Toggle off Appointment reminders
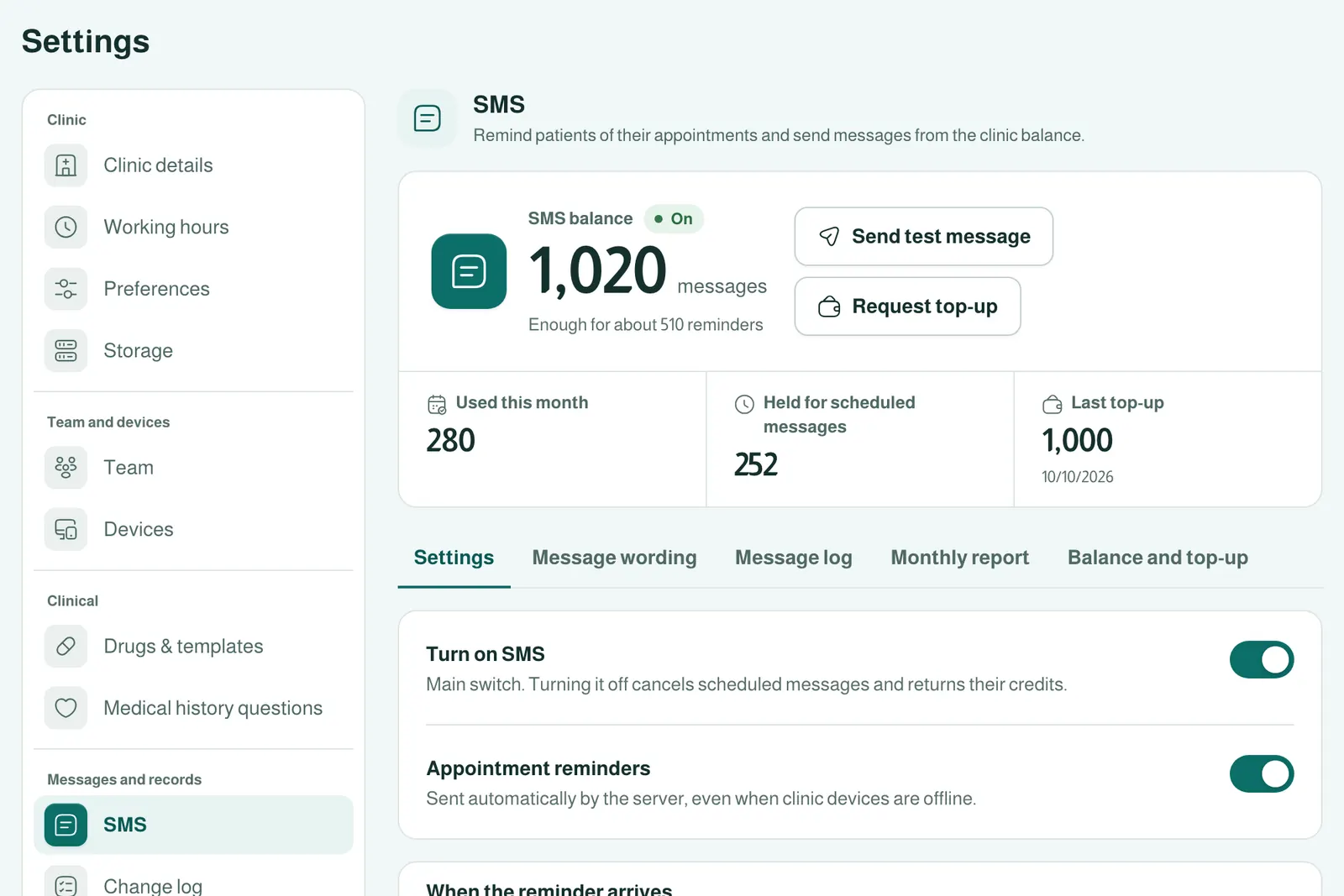 pyautogui.click(x=1262, y=773)
